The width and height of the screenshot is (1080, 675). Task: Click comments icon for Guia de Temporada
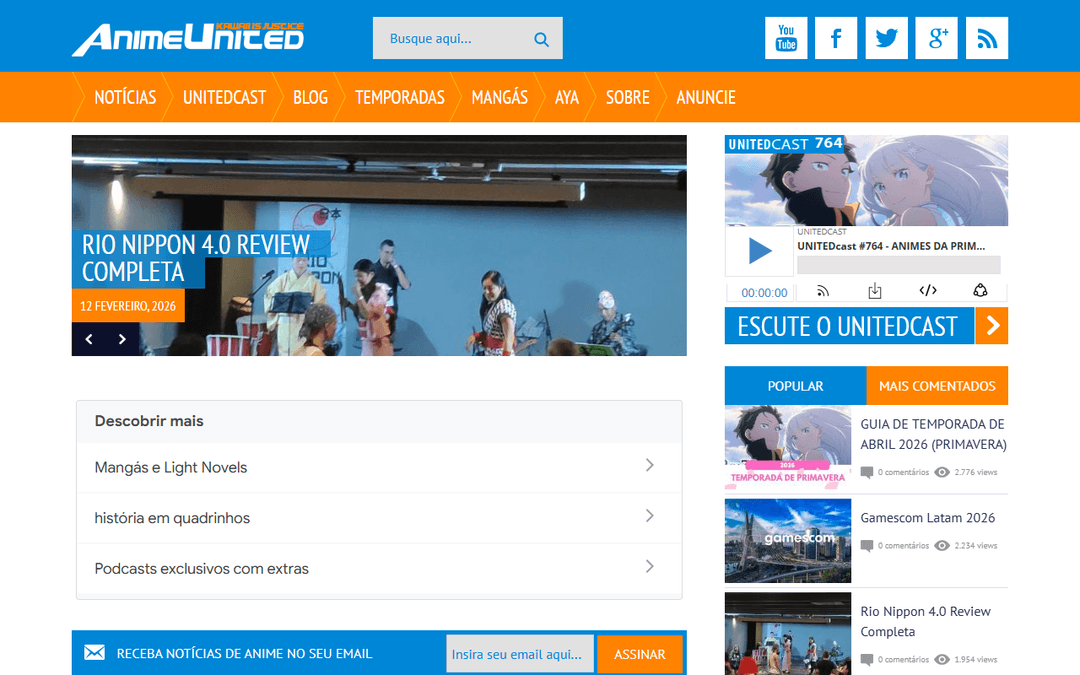(x=866, y=472)
